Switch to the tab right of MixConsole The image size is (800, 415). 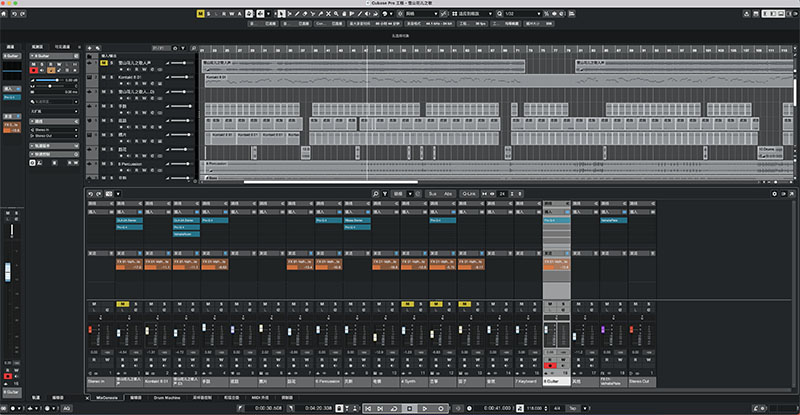pos(136,398)
